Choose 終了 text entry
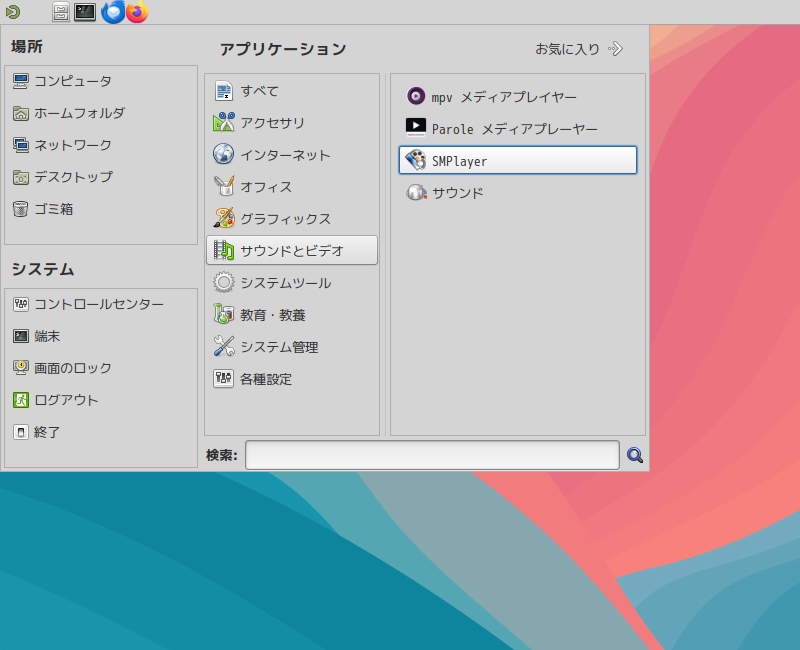The height and width of the screenshot is (650, 800). (x=47, y=433)
